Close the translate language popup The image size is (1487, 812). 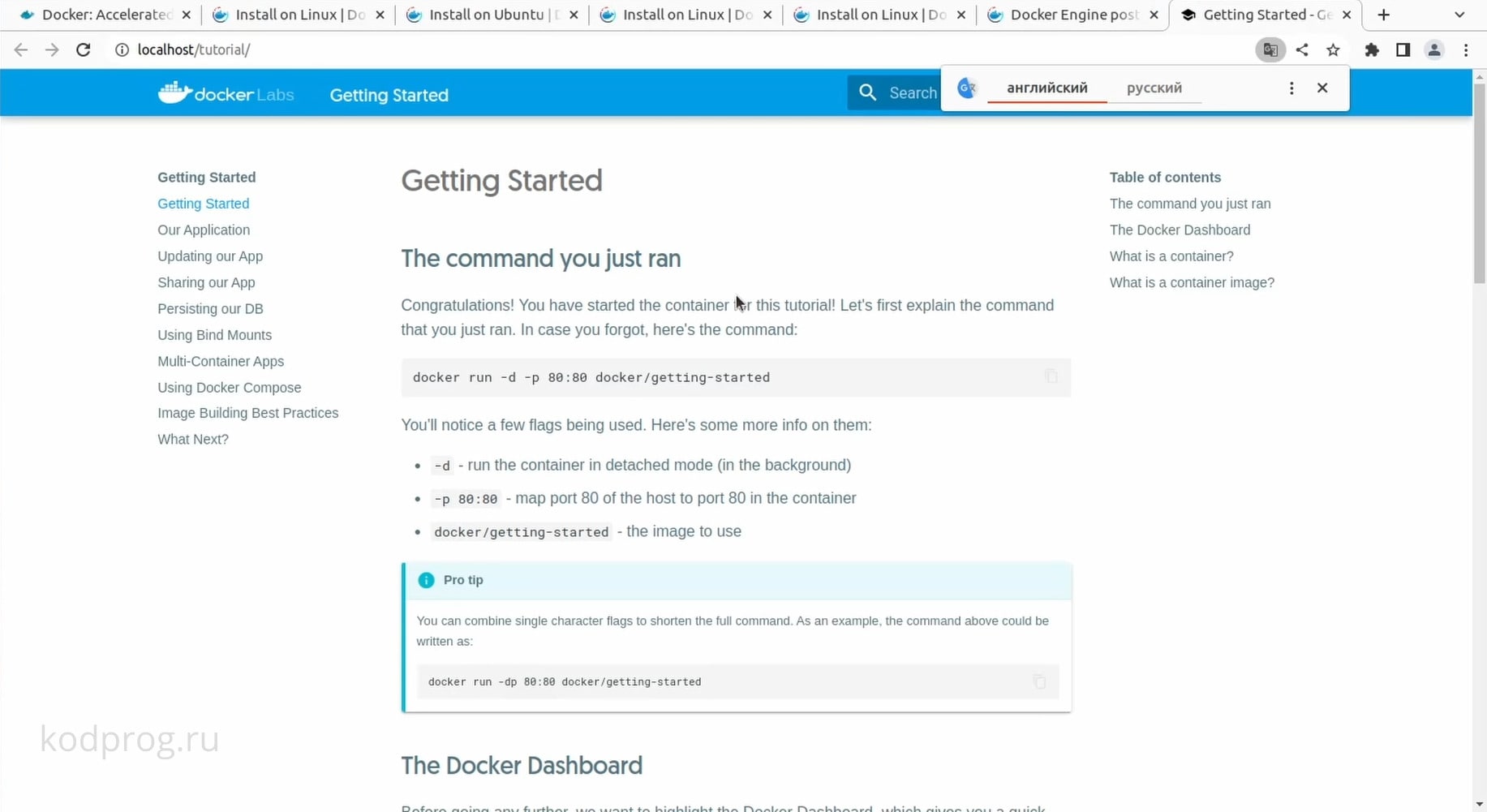(x=1322, y=88)
